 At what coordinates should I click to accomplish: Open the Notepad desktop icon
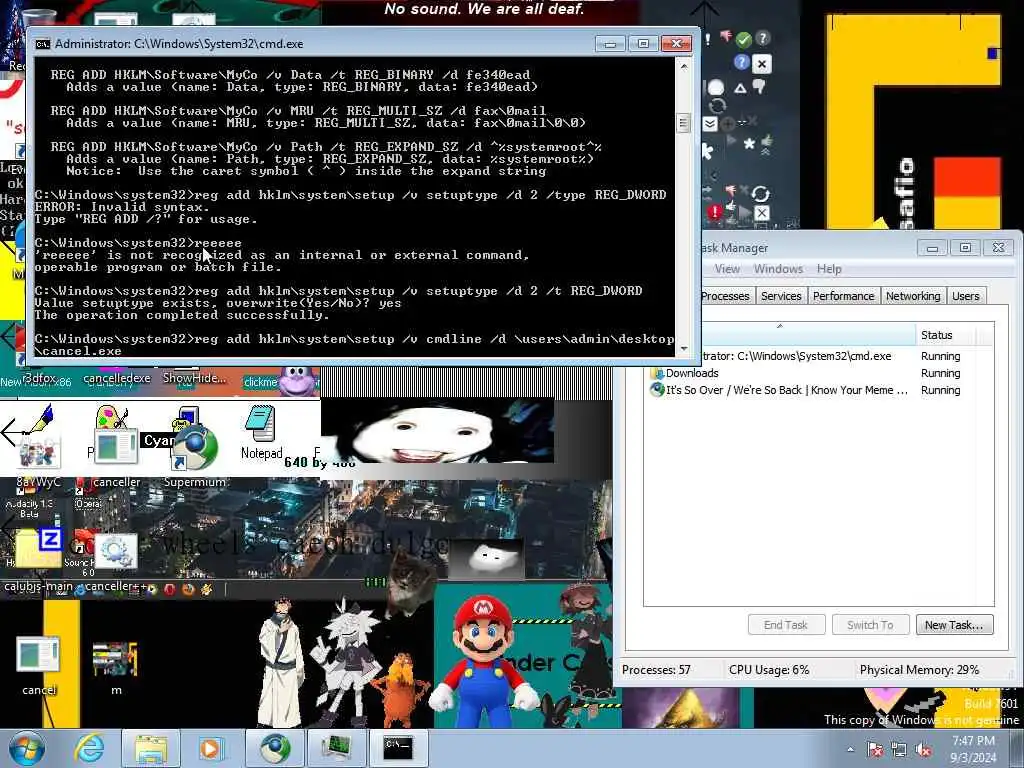pyautogui.click(x=261, y=432)
